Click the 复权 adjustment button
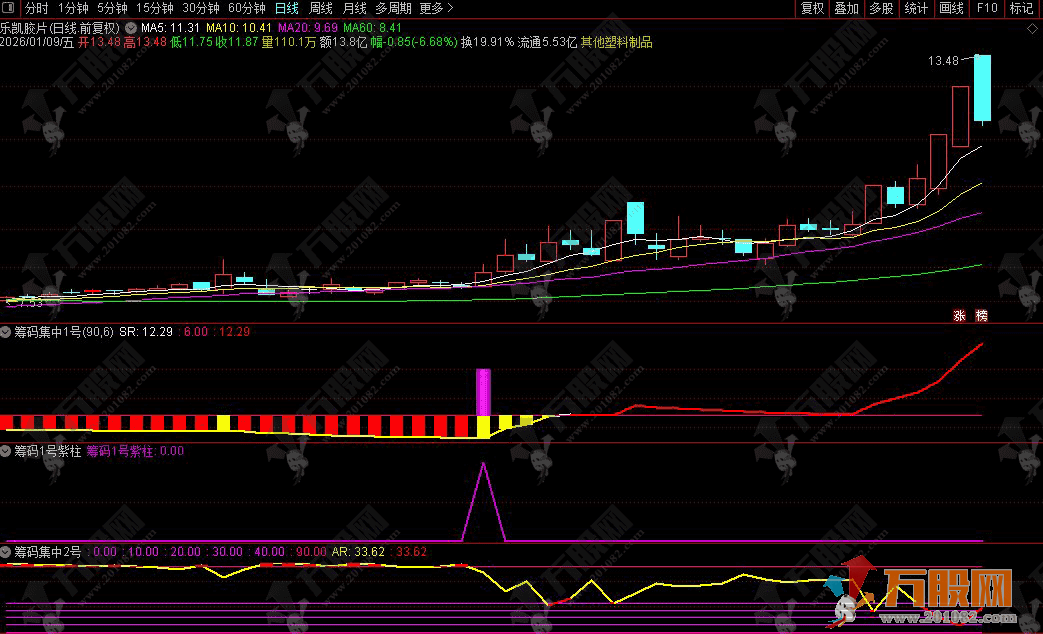Image resolution: width=1043 pixels, height=634 pixels. coord(813,8)
